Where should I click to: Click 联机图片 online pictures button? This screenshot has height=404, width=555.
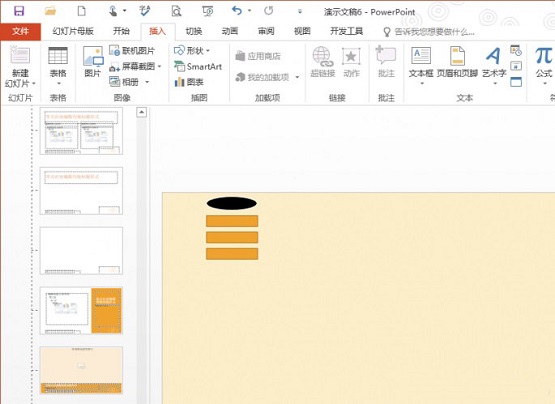coord(132,51)
